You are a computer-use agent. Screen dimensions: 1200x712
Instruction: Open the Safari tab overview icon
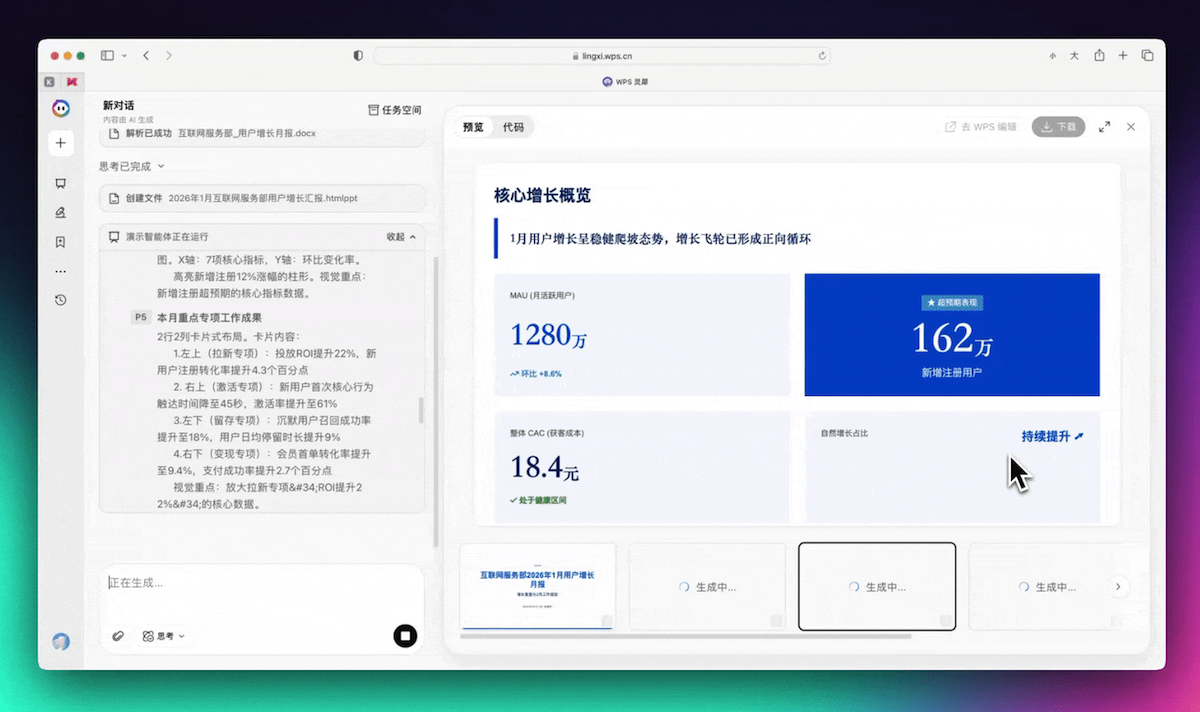tap(1147, 56)
